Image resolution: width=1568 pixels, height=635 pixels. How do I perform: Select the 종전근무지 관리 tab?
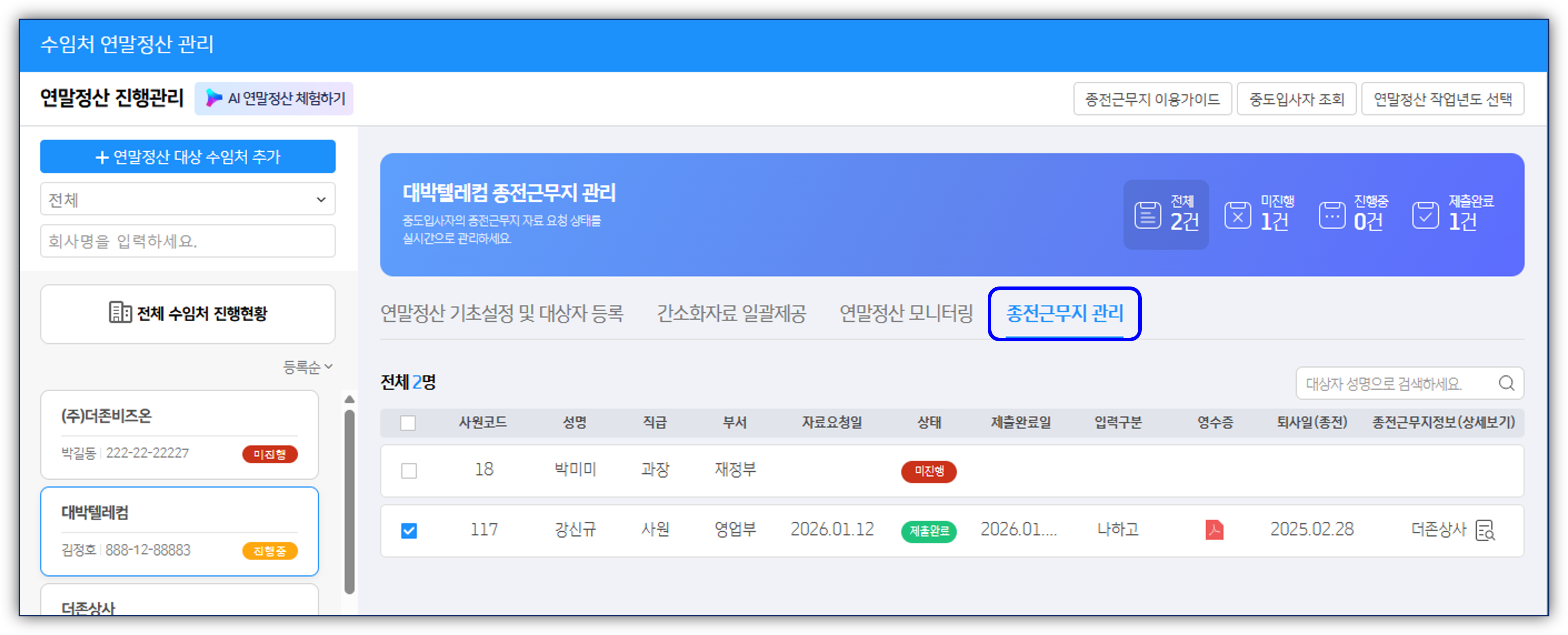(x=1065, y=313)
